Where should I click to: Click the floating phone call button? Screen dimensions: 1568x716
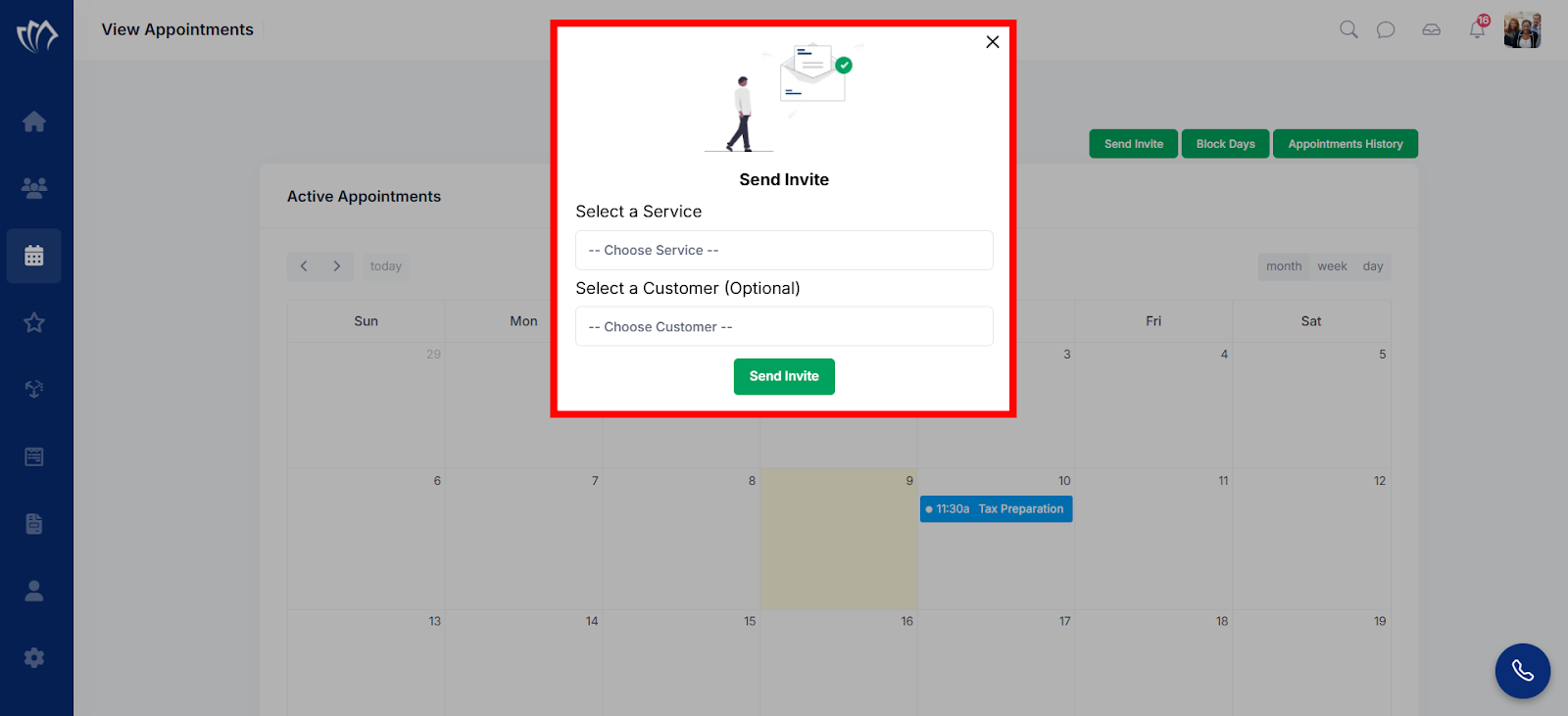(1522, 671)
